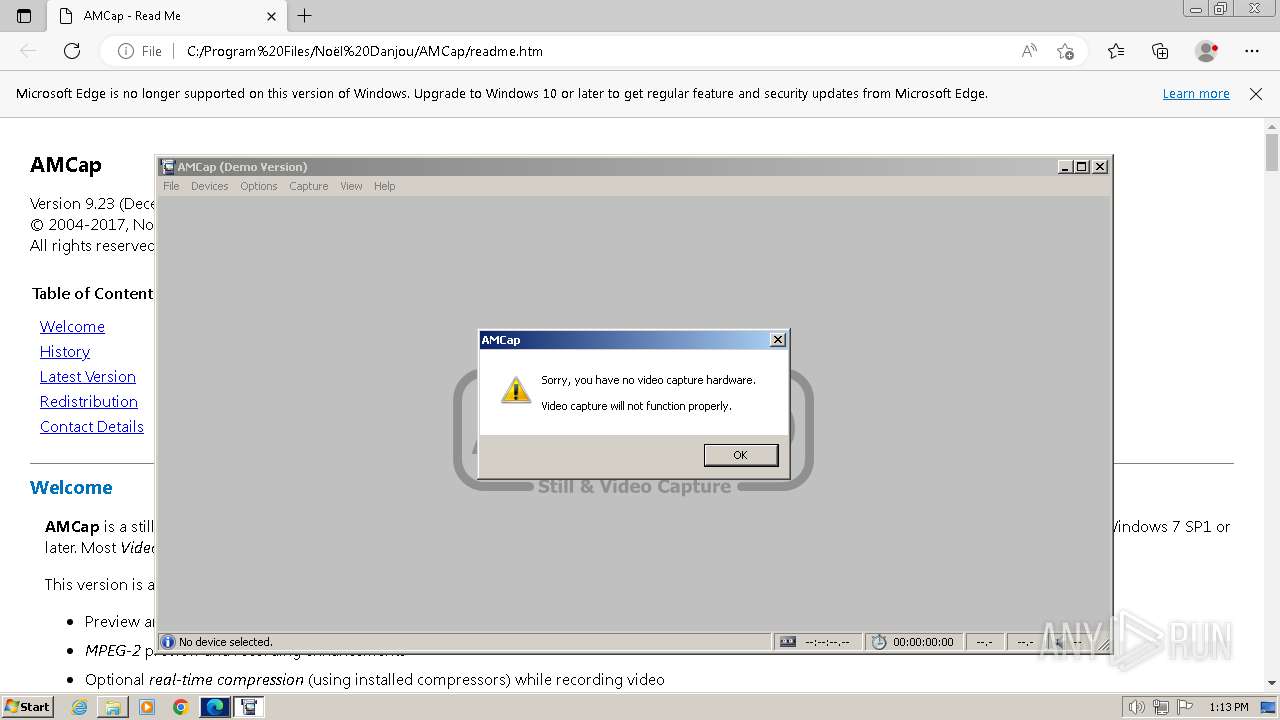Click the info icon in AMCap status bar
1280x720 pixels.
click(x=168, y=642)
